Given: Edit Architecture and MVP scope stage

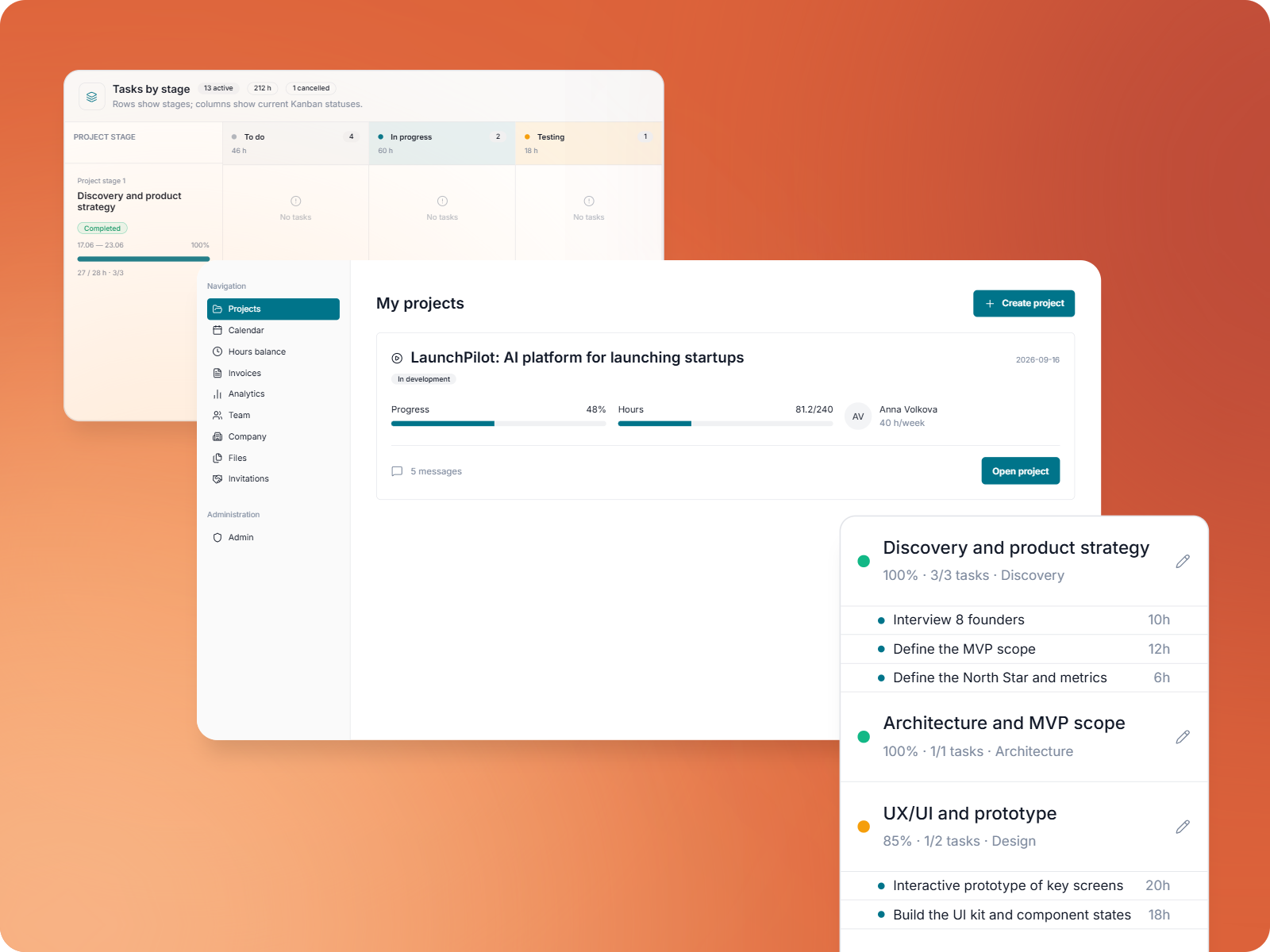Looking at the screenshot, I should (1183, 737).
